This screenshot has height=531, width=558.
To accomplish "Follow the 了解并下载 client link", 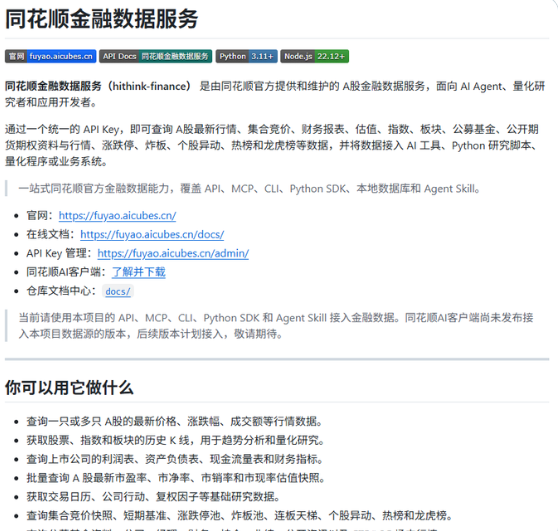I will click(139, 272).
